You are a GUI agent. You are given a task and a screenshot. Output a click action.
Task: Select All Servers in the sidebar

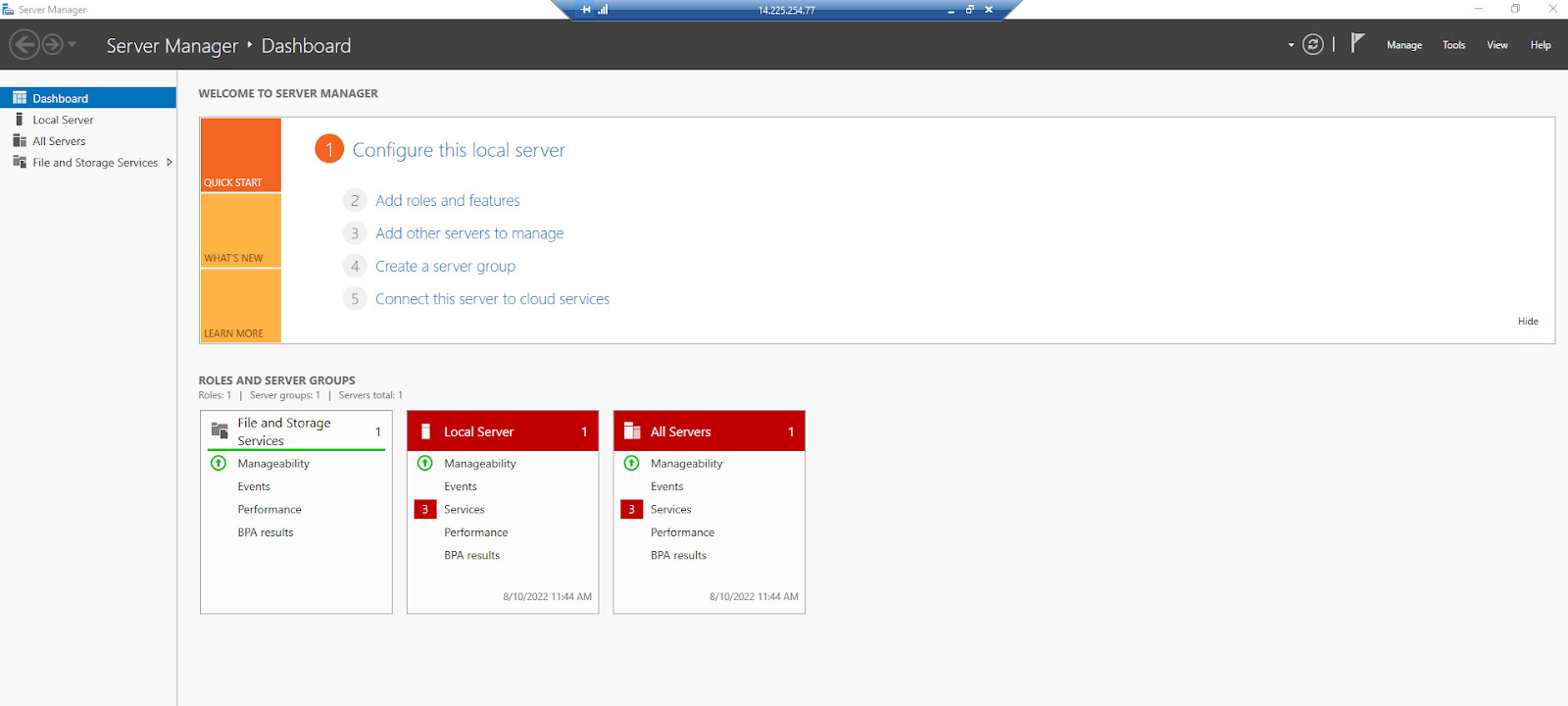coord(88,141)
